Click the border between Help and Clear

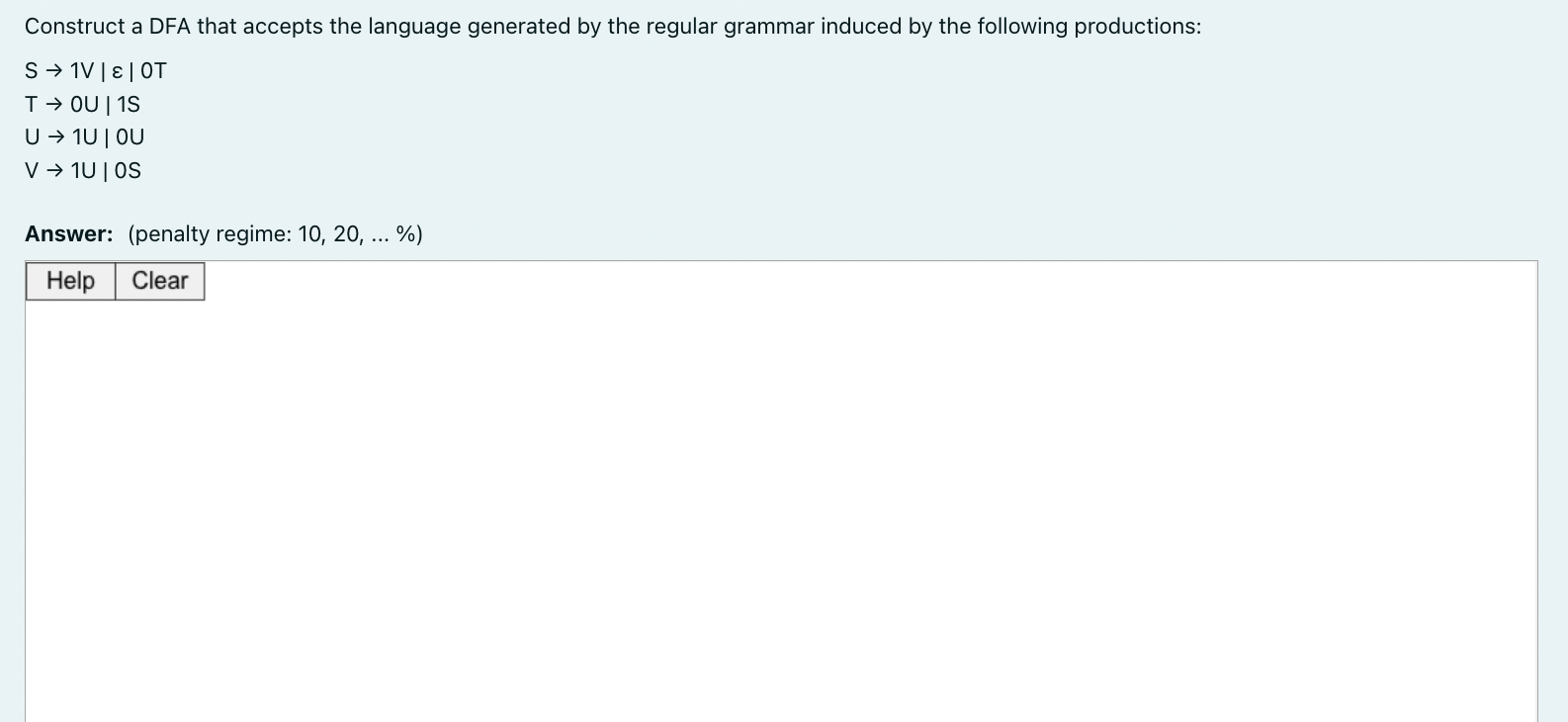coord(115,280)
